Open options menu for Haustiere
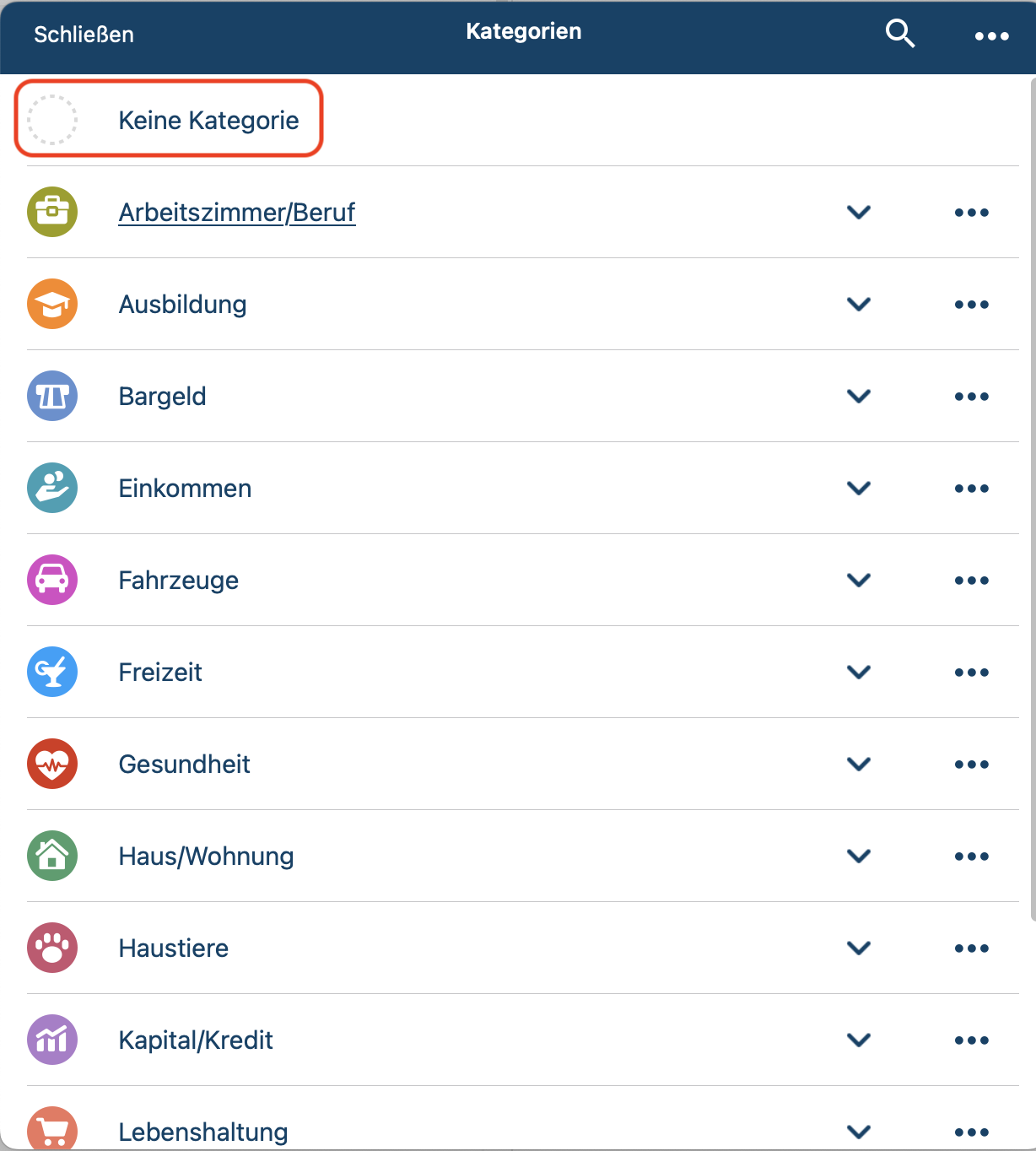 [x=972, y=948]
